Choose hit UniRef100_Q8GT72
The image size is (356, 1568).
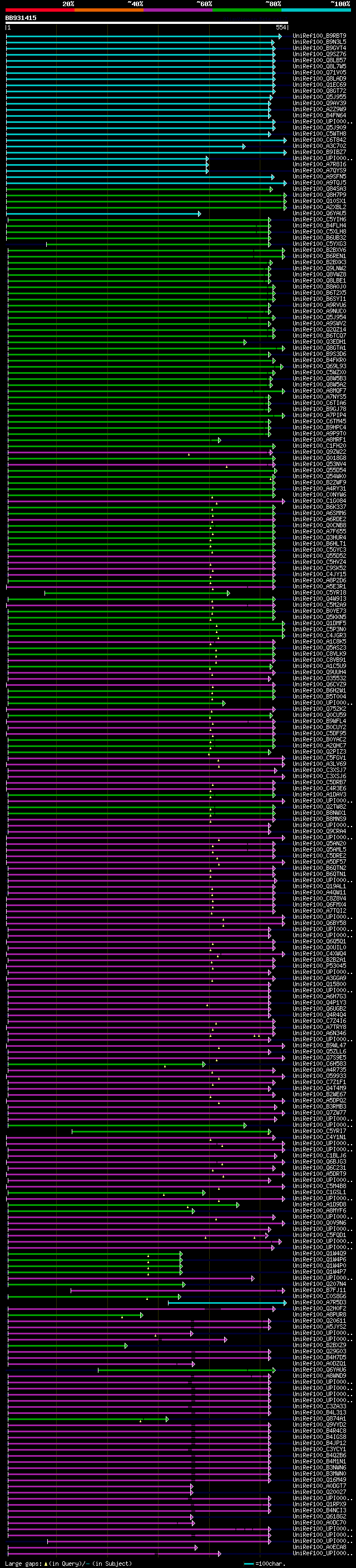click(x=319, y=91)
